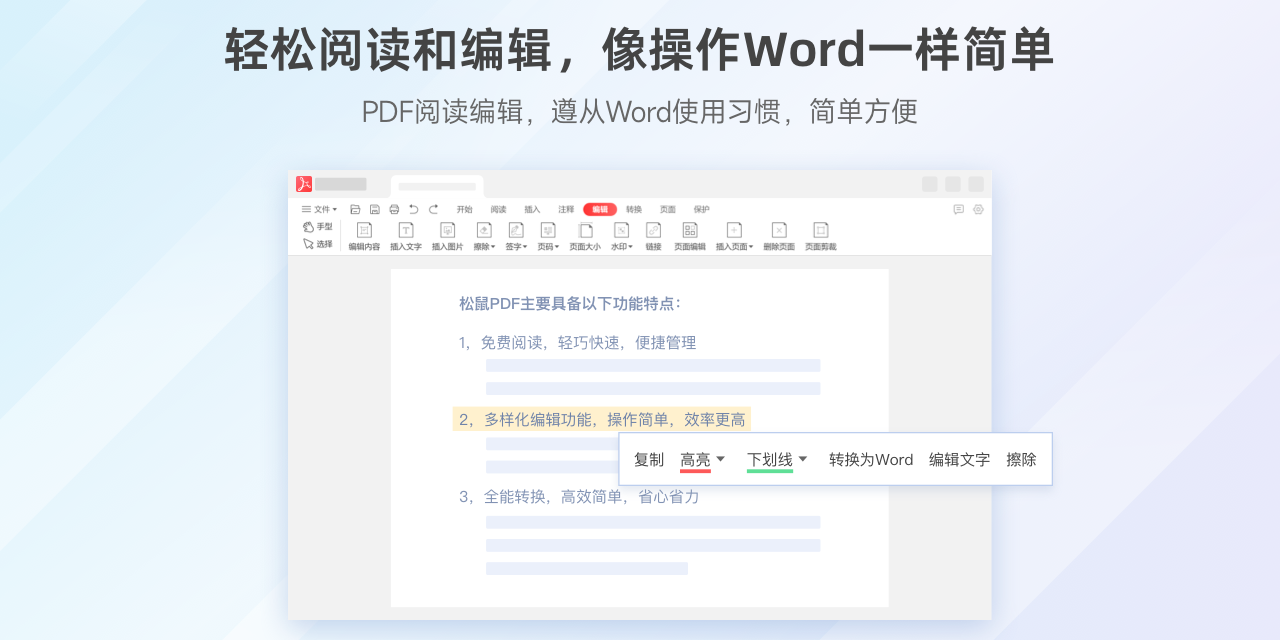Open the 链接 link tool
The image size is (1280, 640).
[655, 231]
